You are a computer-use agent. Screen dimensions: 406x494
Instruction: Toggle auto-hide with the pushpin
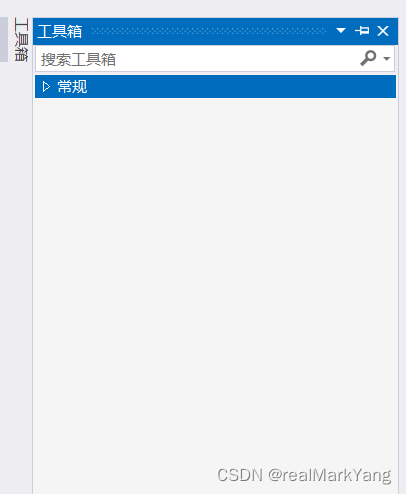click(362, 31)
